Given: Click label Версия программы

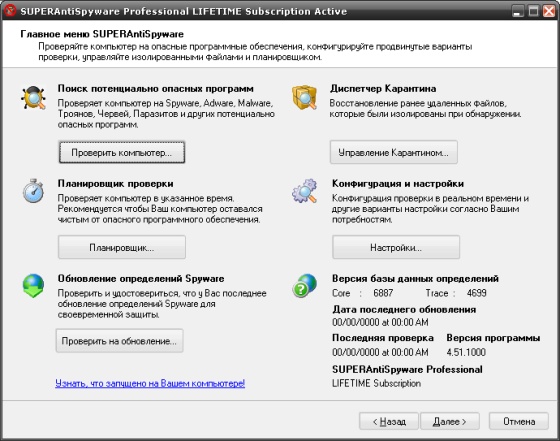Looking at the screenshot, I should coord(493,338).
